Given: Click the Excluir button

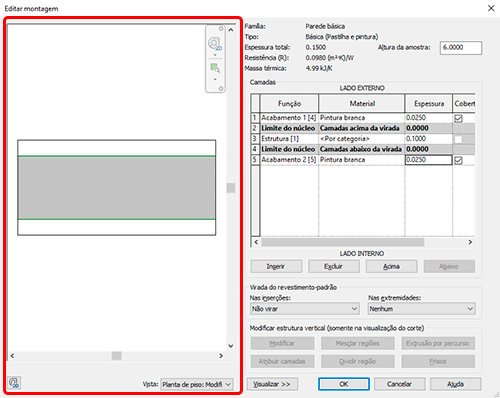Looking at the screenshot, I should click(334, 266).
